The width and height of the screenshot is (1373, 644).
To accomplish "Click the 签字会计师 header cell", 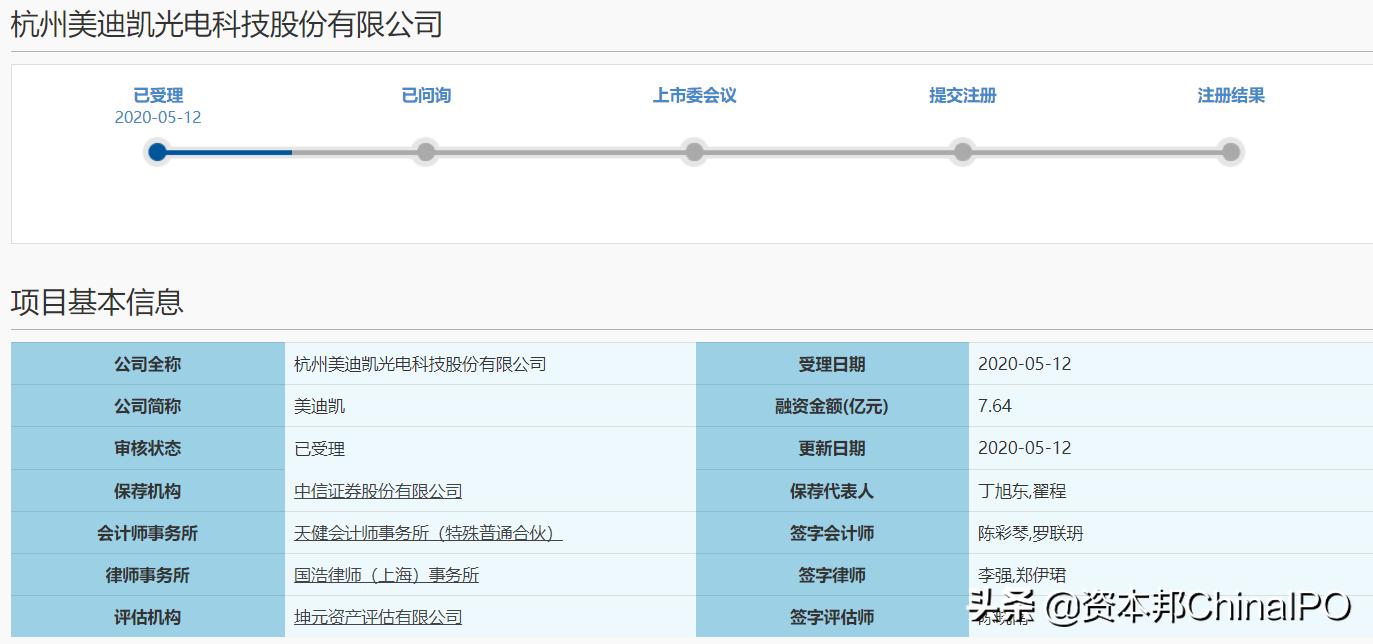I will tap(832, 533).
